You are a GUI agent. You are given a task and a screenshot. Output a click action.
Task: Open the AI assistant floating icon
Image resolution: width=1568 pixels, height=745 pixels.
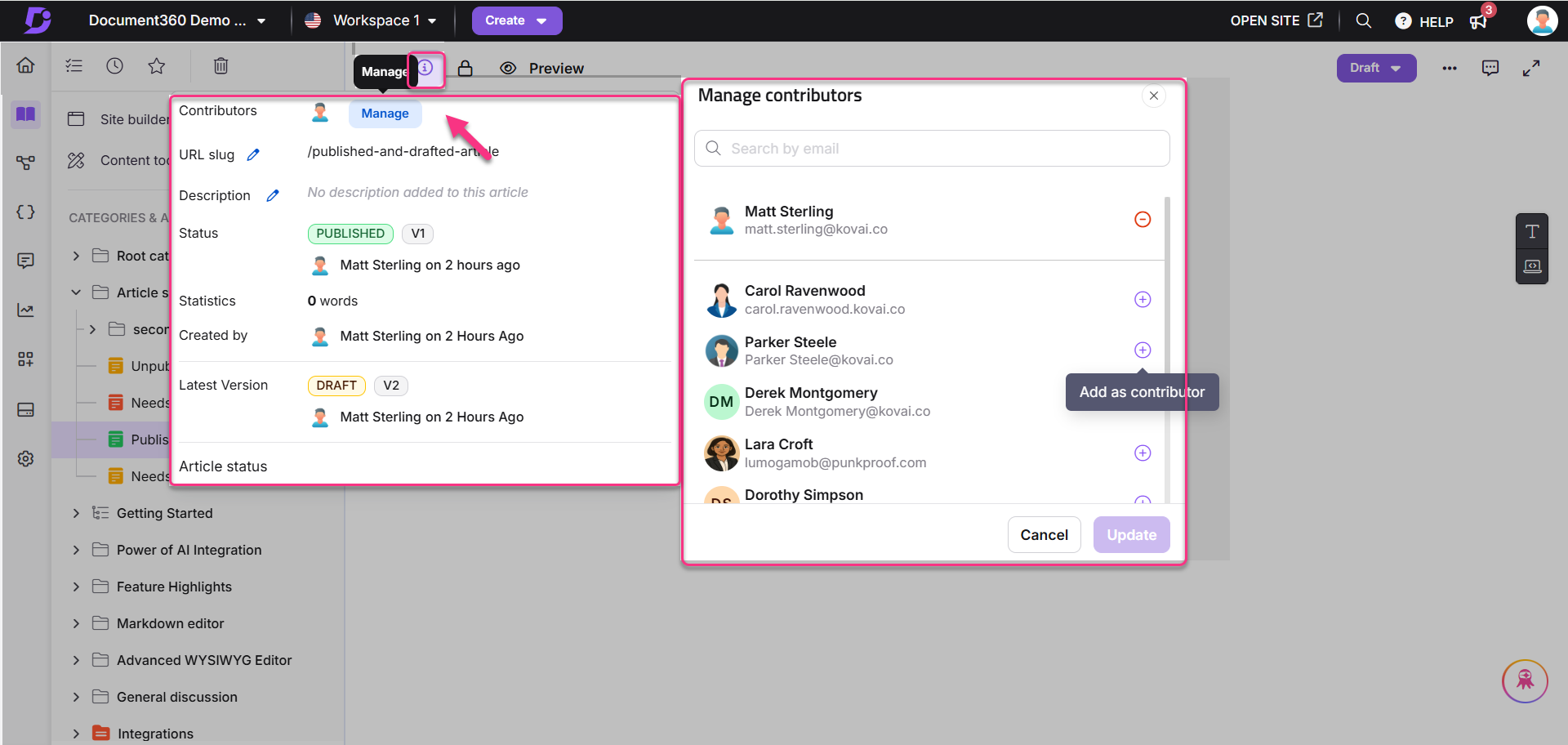pos(1525,680)
